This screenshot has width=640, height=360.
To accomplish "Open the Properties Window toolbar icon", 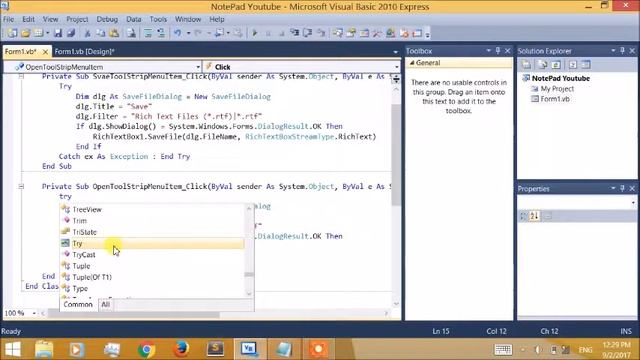I will click(351, 33).
